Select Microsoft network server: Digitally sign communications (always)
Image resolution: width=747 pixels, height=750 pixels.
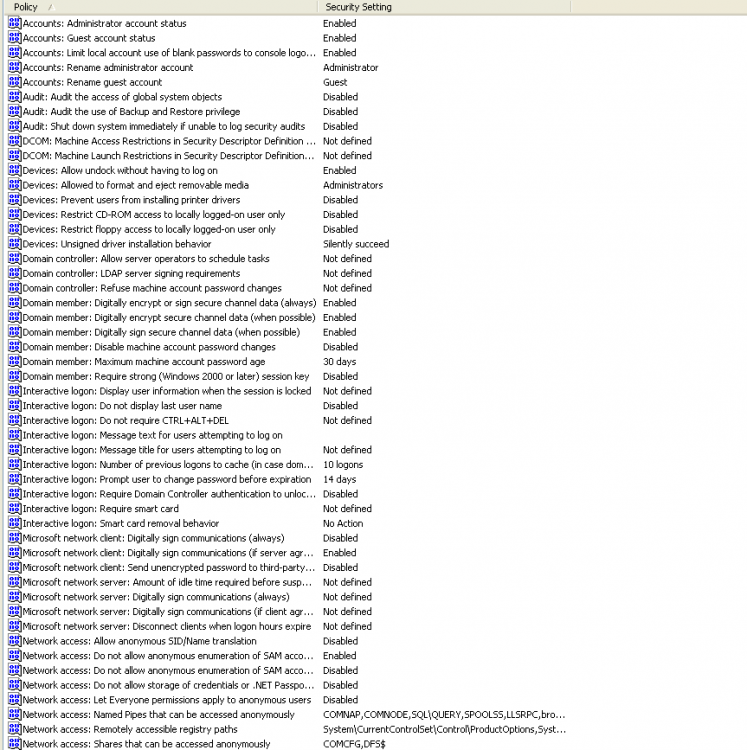[x=156, y=597]
